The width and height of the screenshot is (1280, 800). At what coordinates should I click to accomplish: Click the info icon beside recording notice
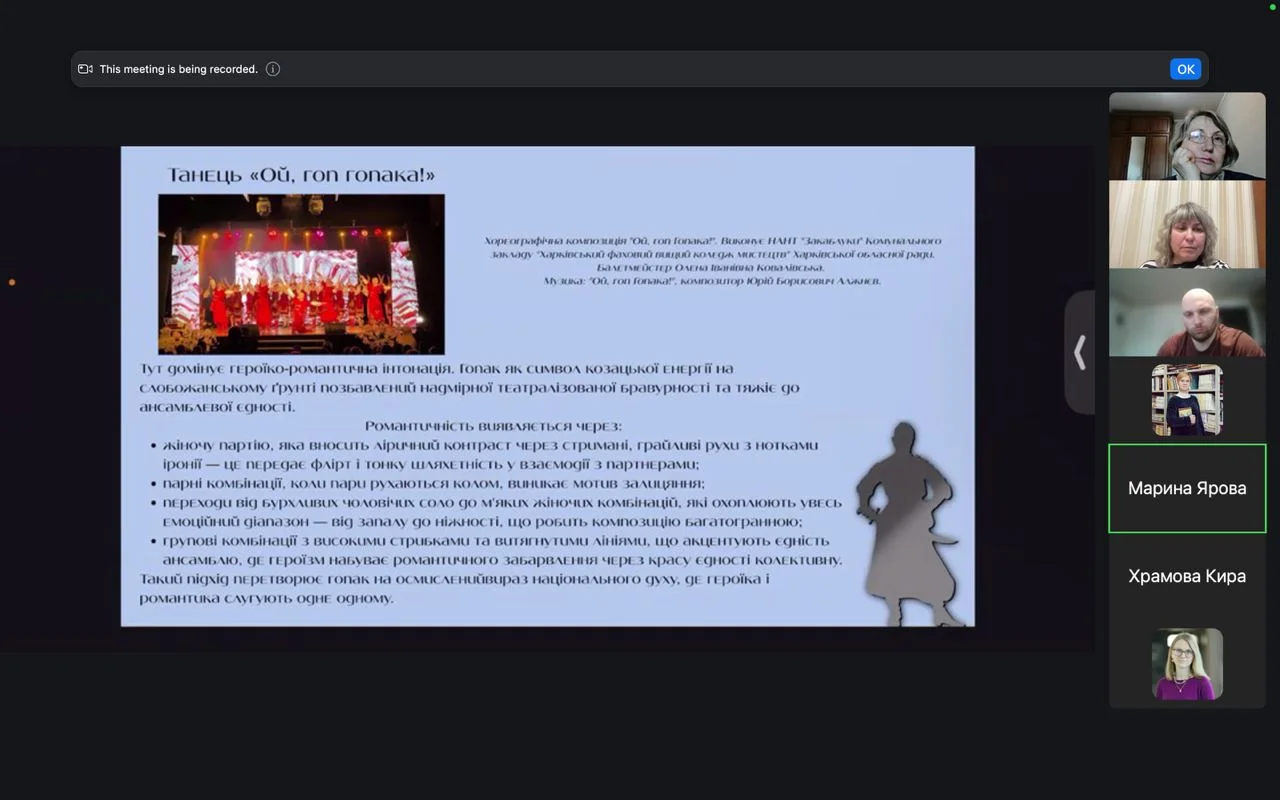273,69
